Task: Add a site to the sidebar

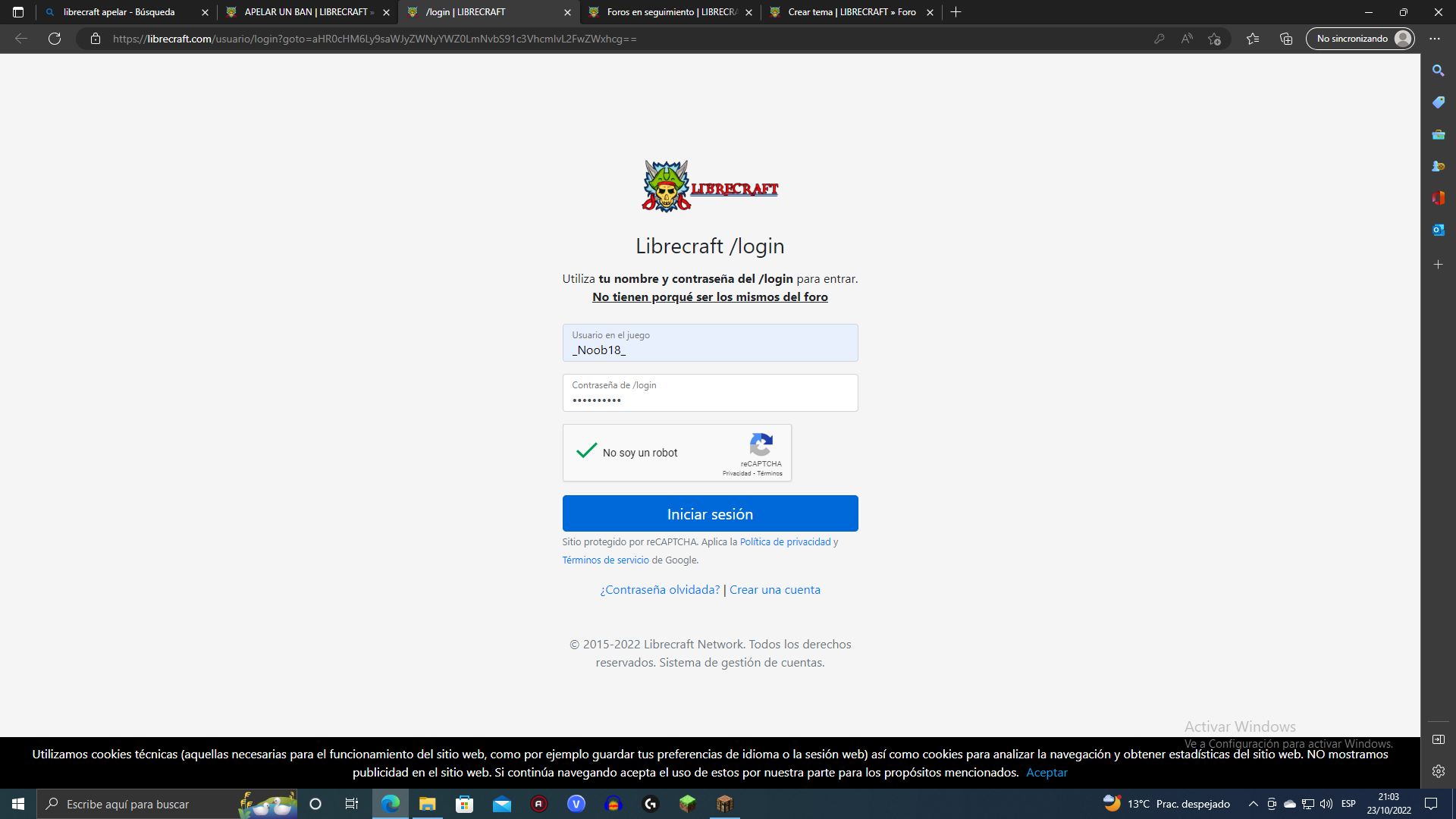Action: pyautogui.click(x=1438, y=265)
